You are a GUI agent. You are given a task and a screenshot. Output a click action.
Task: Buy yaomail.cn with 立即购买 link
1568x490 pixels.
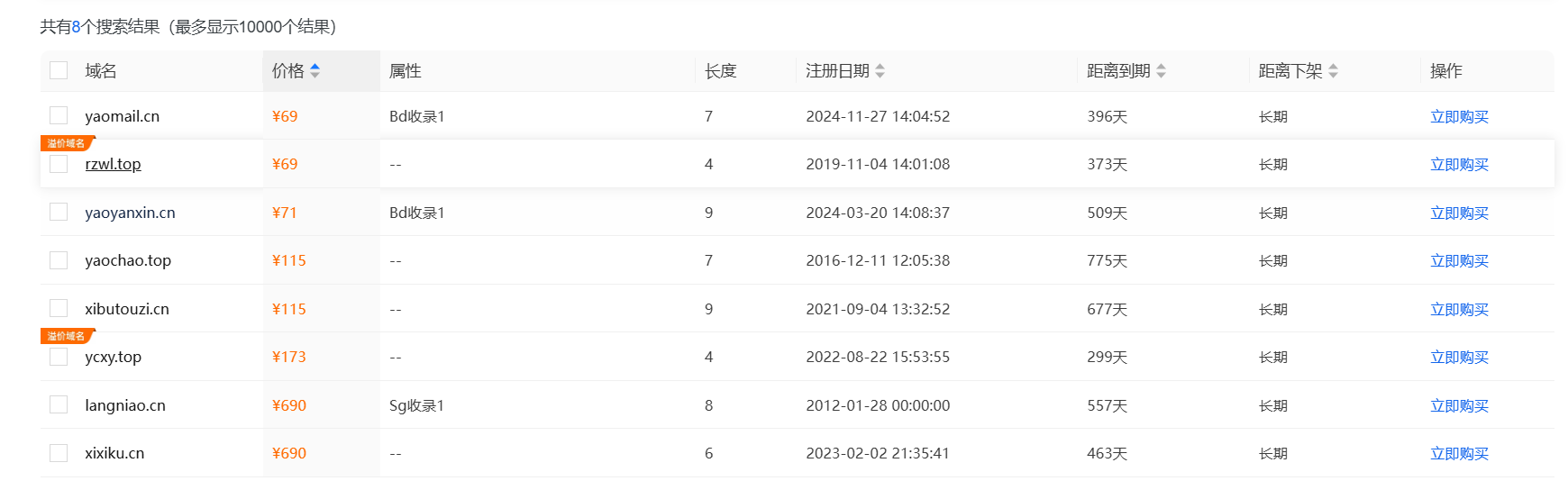pos(1459,116)
